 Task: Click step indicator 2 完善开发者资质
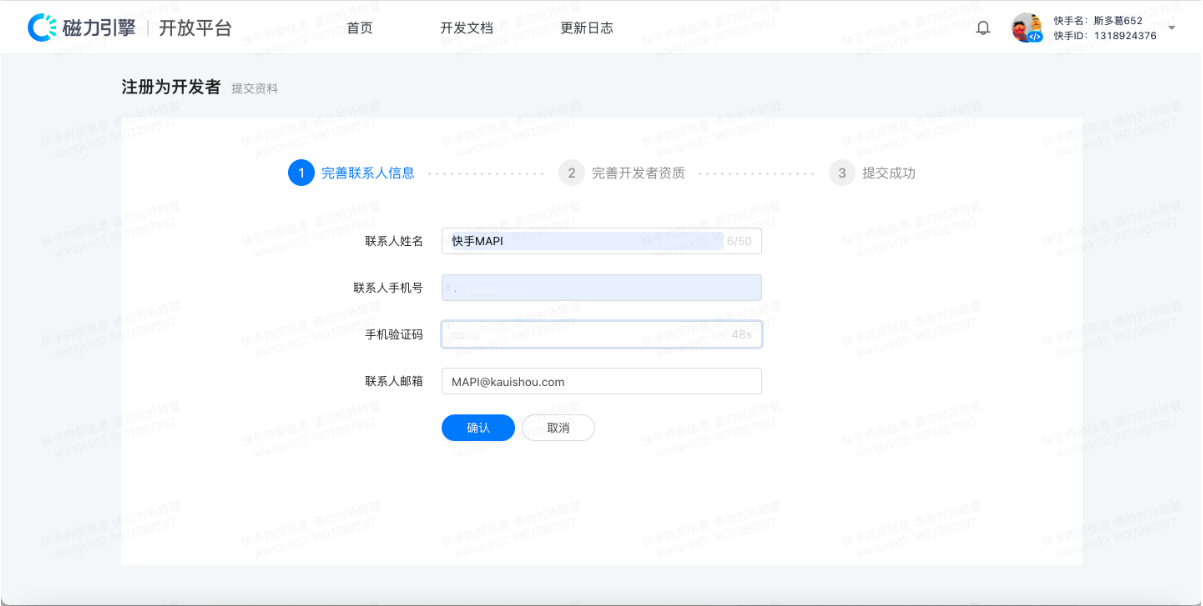pos(571,172)
